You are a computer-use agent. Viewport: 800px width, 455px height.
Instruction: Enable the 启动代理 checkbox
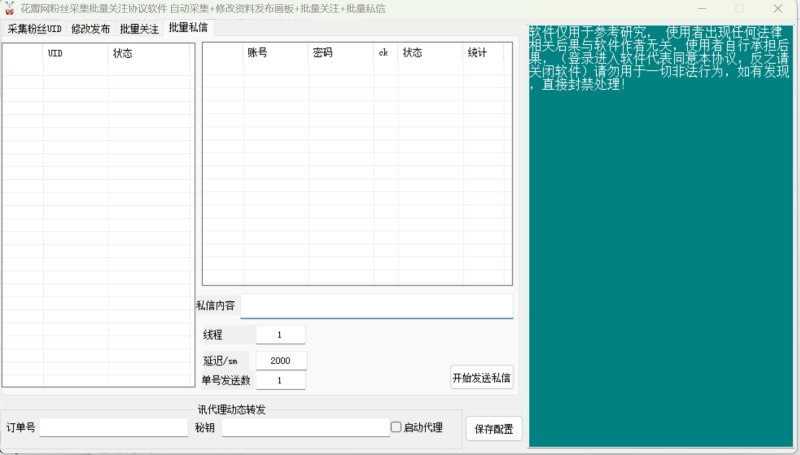396,427
